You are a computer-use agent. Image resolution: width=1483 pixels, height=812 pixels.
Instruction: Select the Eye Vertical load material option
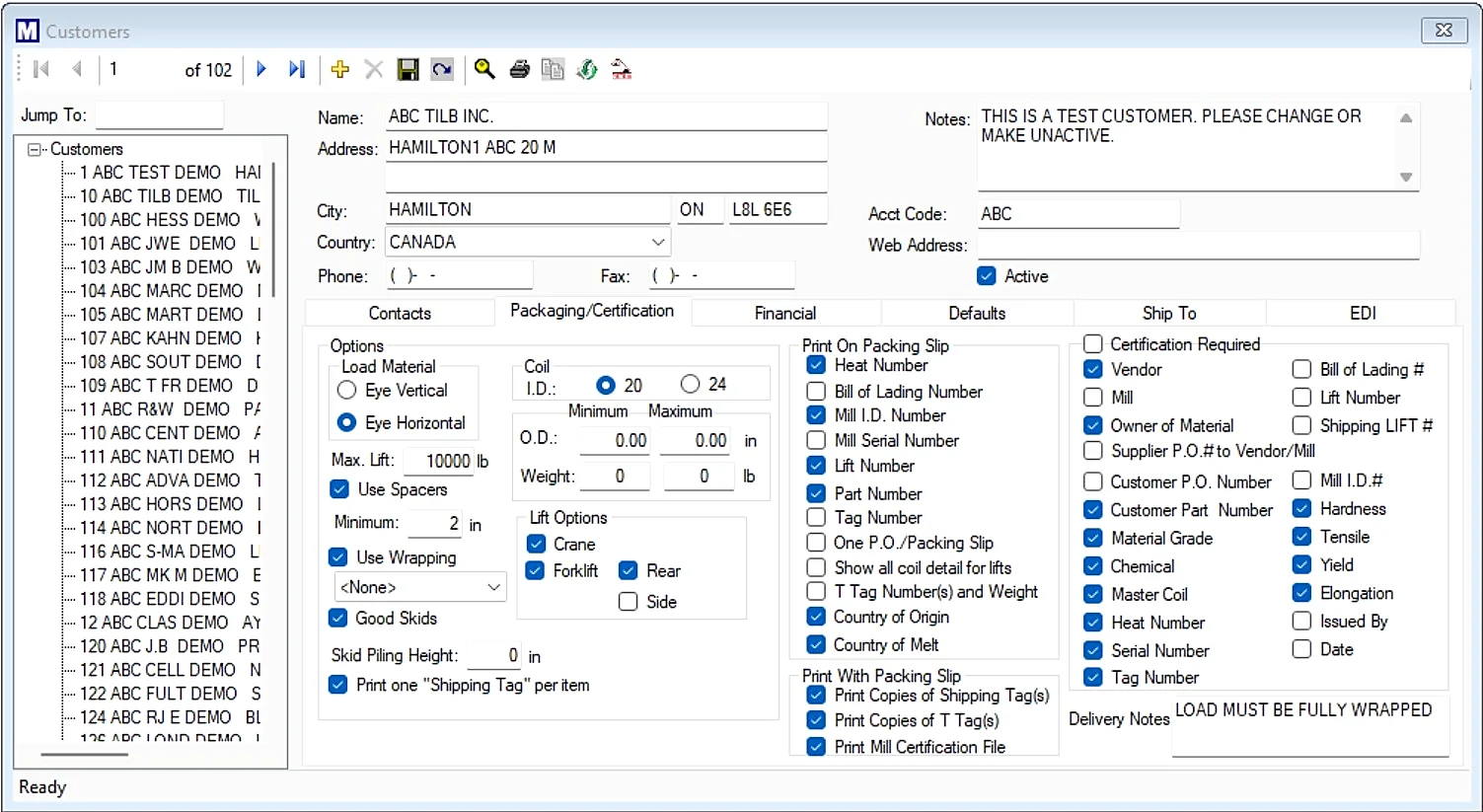(x=346, y=390)
